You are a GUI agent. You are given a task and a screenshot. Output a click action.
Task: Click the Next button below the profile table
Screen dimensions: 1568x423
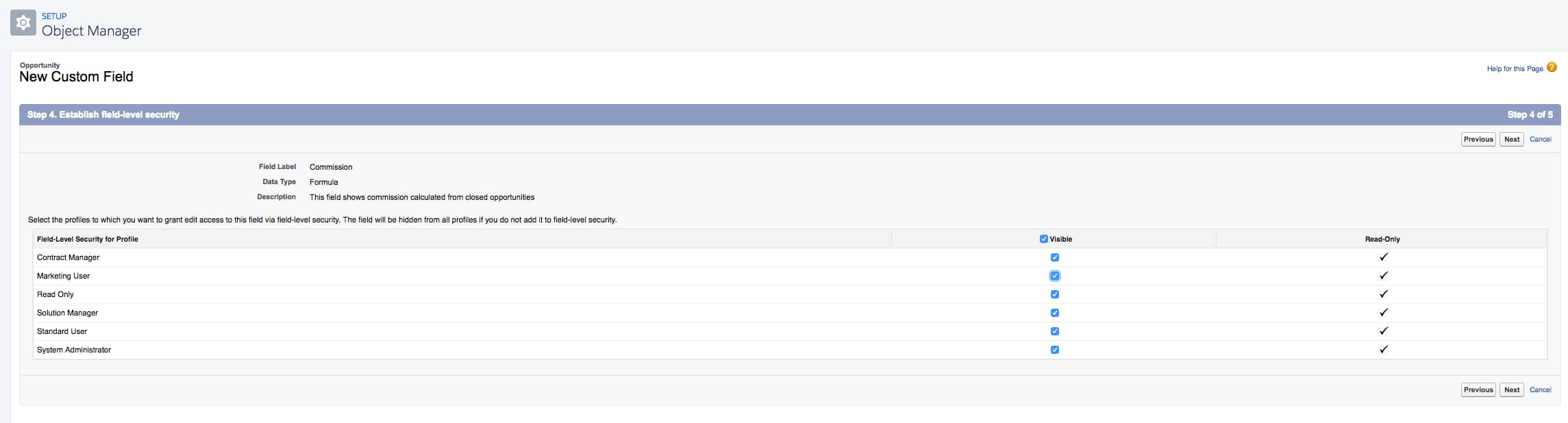(1511, 389)
